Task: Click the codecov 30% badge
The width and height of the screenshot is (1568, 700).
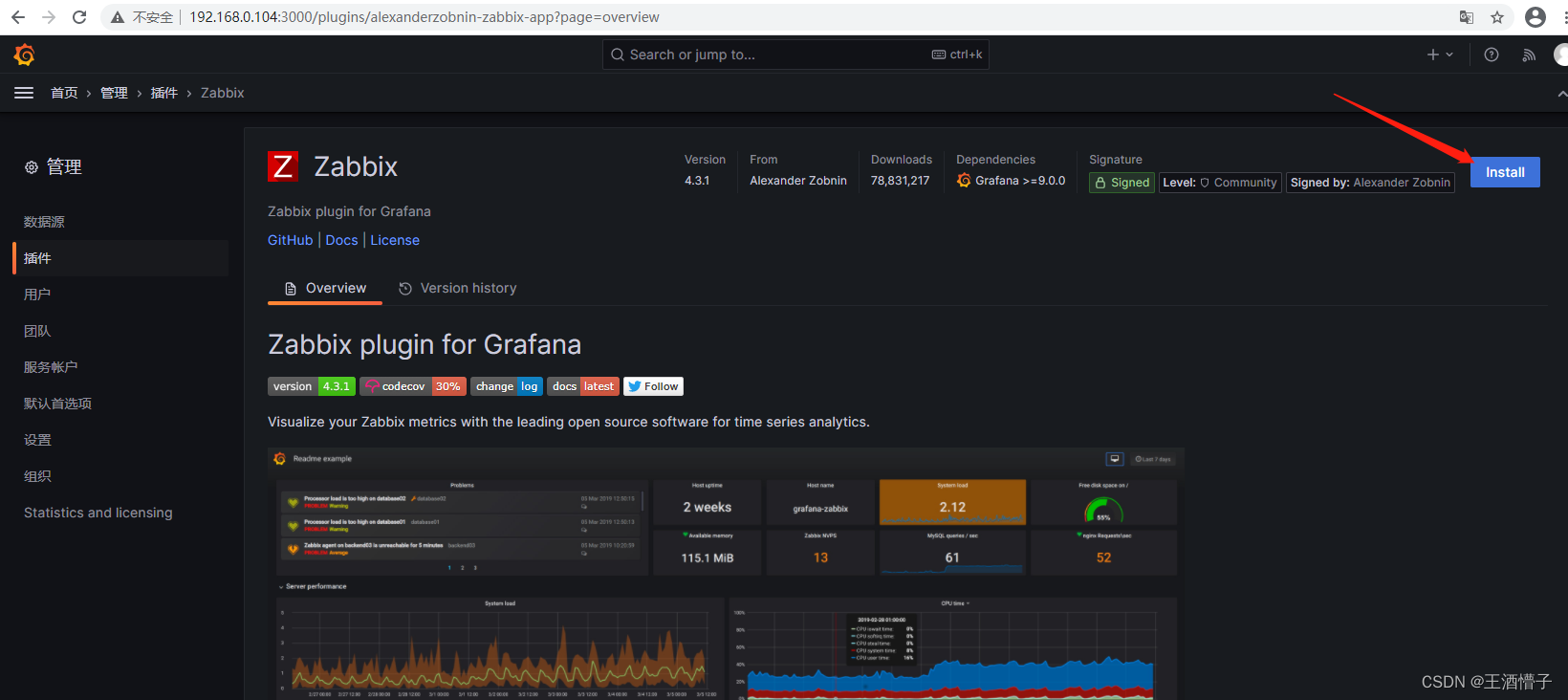Action: 413,386
